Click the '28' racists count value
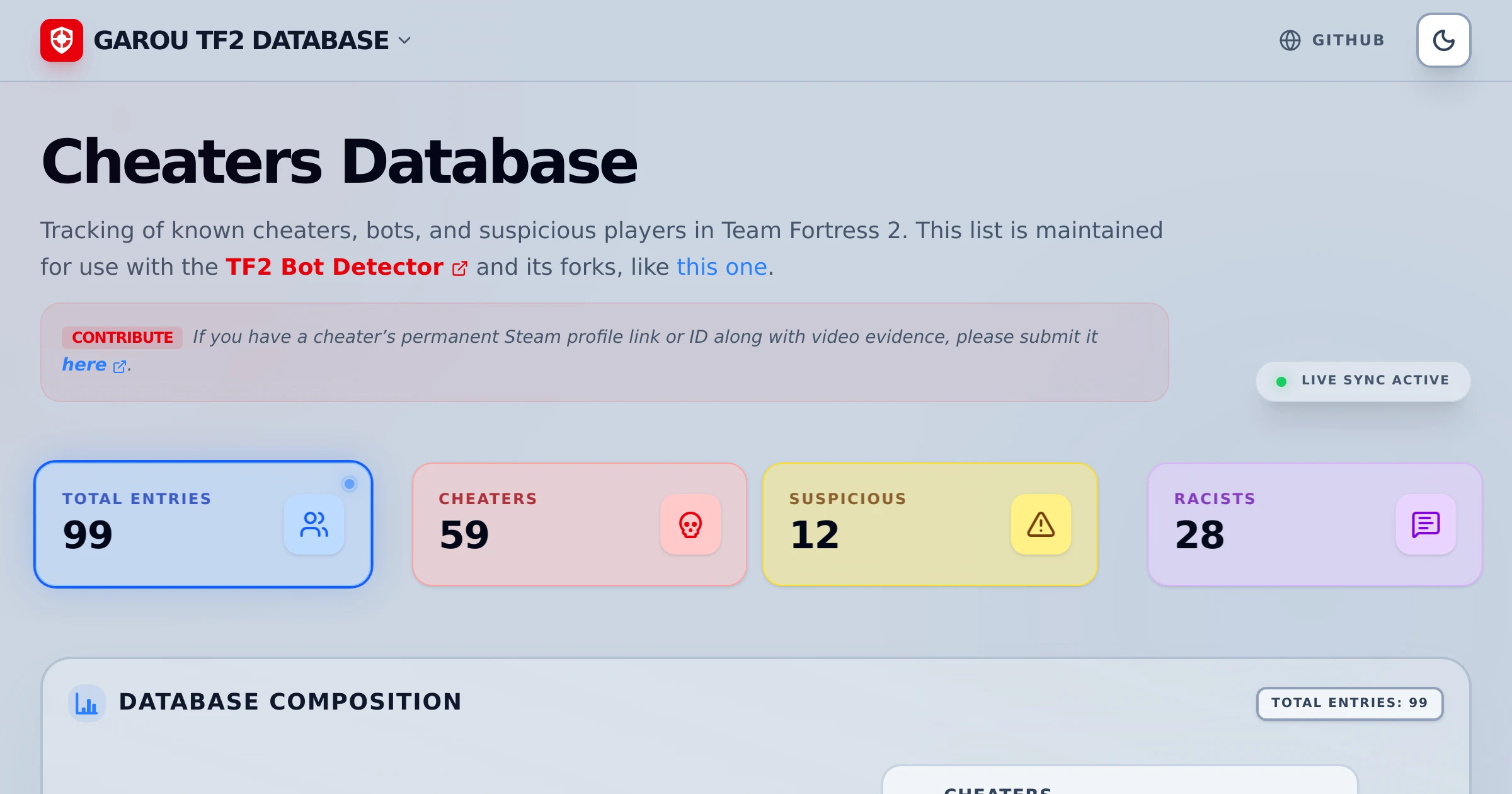Viewport: 1512px width, 794px height. pos(1200,535)
